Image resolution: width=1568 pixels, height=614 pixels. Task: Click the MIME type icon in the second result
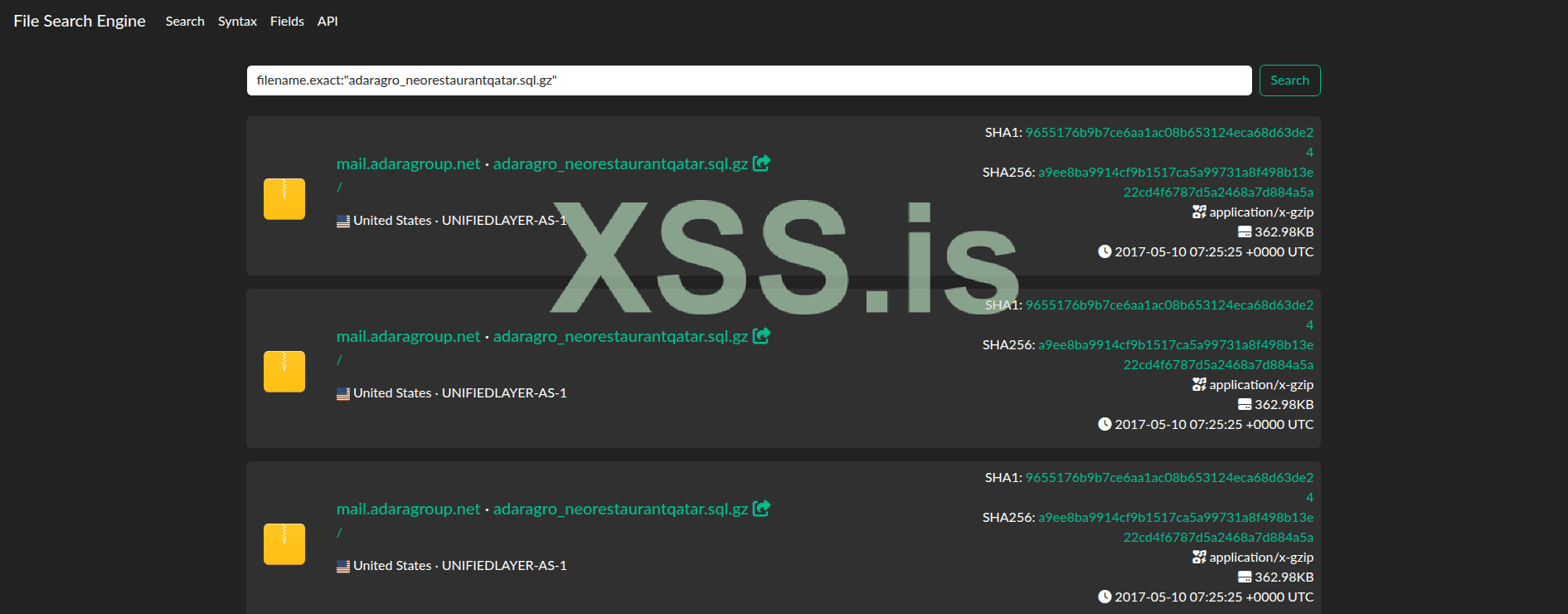point(1199,385)
